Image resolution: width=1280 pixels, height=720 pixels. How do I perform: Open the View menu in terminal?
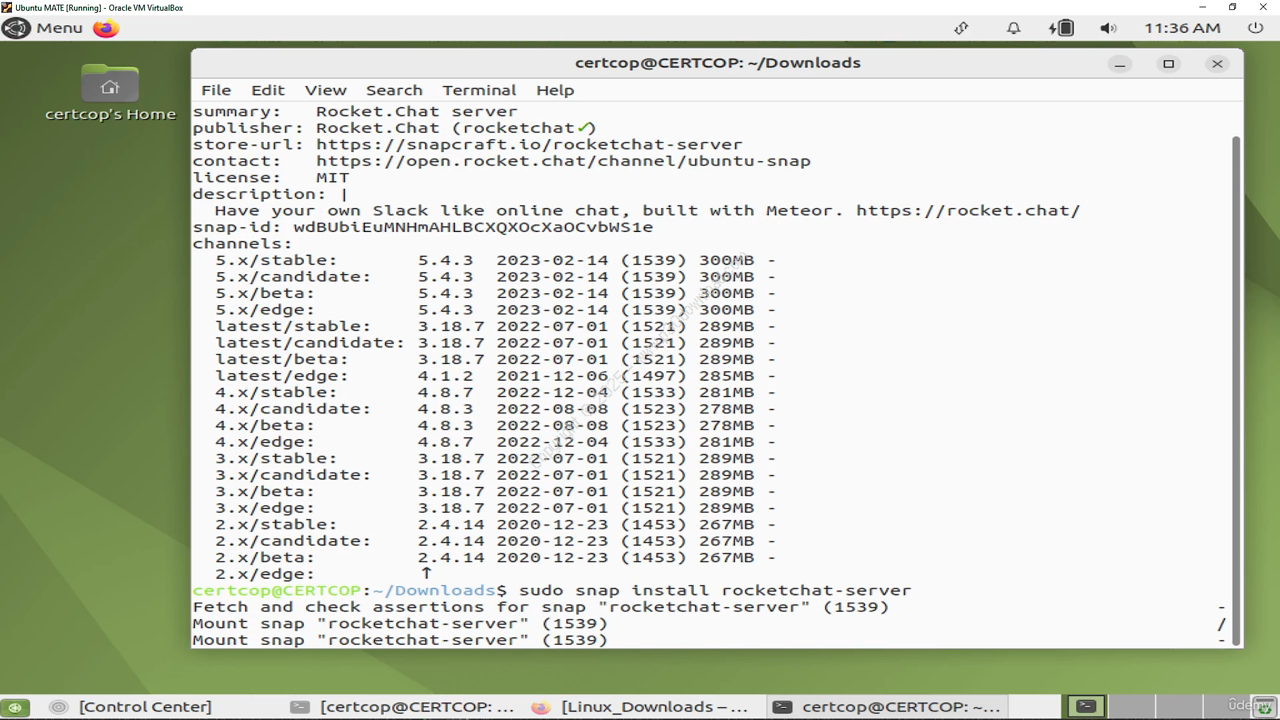tap(325, 90)
